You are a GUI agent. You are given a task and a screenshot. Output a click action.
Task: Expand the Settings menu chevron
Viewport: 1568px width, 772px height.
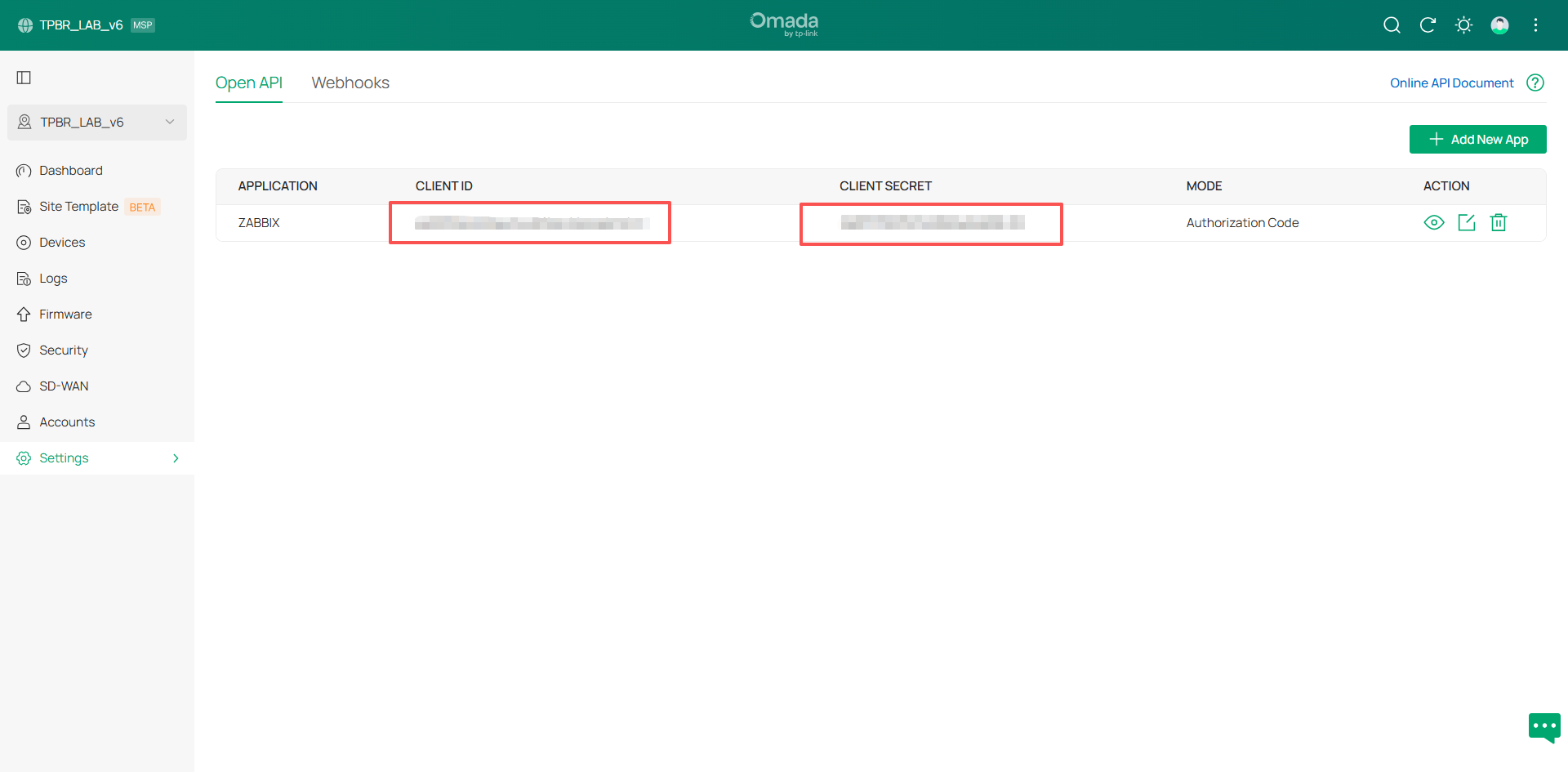(176, 458)
